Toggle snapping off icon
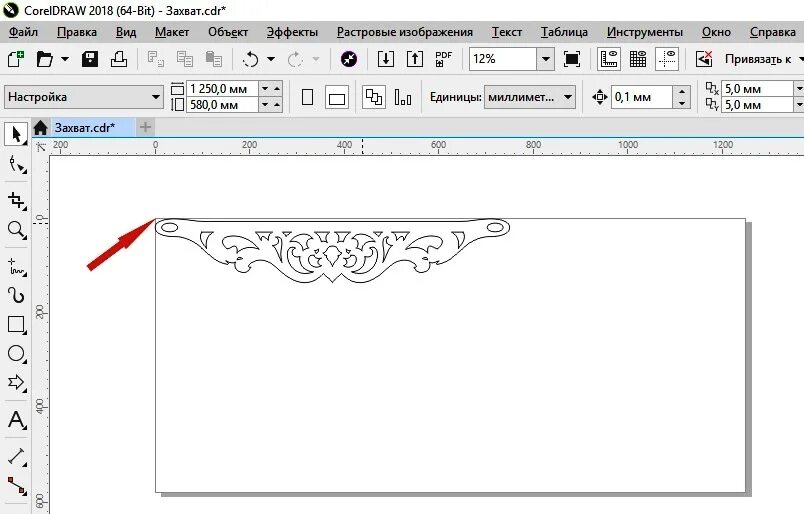Viewport: 804px width, 514px height. 704,58
